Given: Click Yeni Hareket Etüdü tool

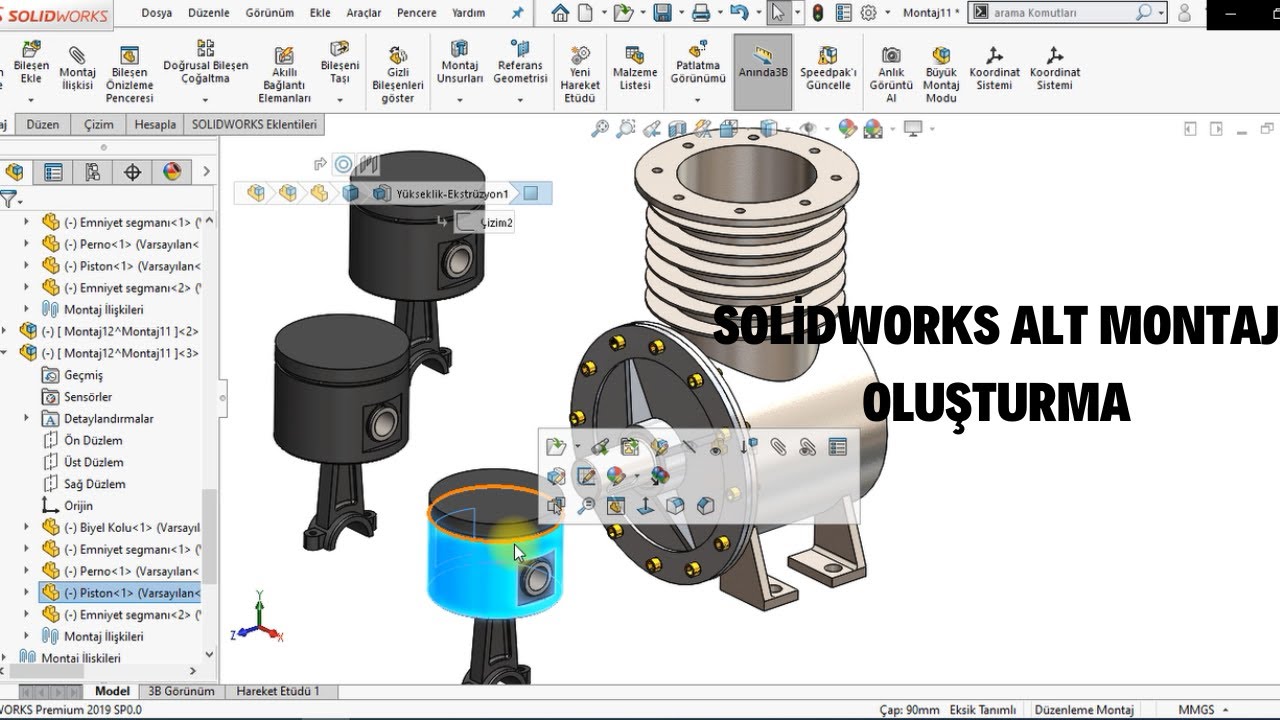Looking at the screenshot, I should coord(580,76).
